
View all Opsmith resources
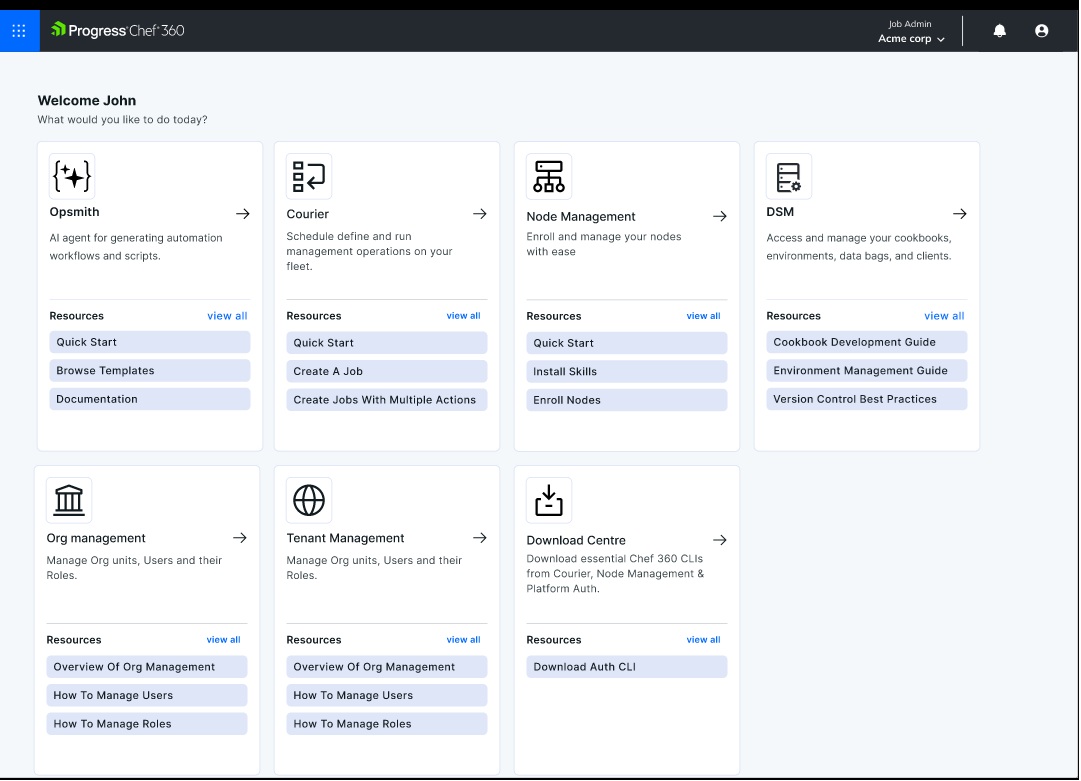pyautogui.click(x=227, y=316)
